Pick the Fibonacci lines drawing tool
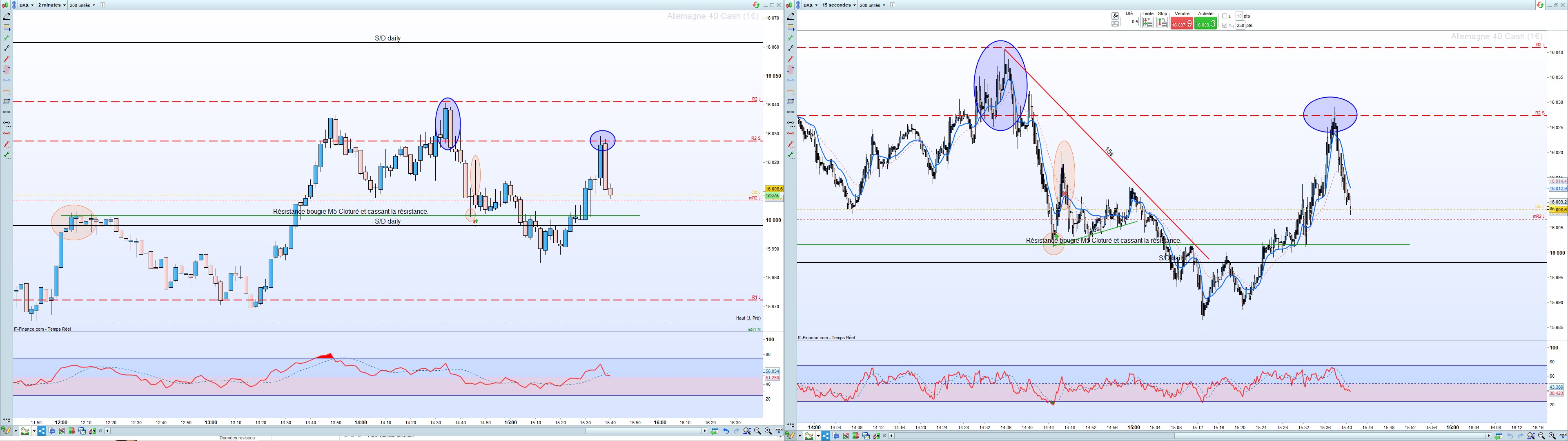This screenshot has height=441, width=1568. pyautogui.click(x=7, y=27)
